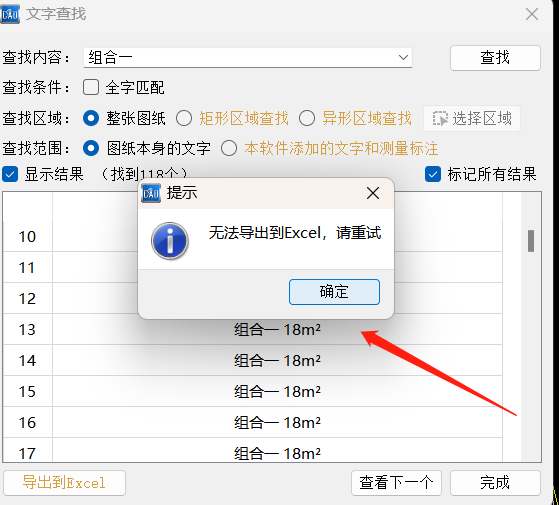Viewport: 559px width, 505px height.
Task: Close the 提示 dialog with its X
Action: pyautogui.click(x=373, y=193)
